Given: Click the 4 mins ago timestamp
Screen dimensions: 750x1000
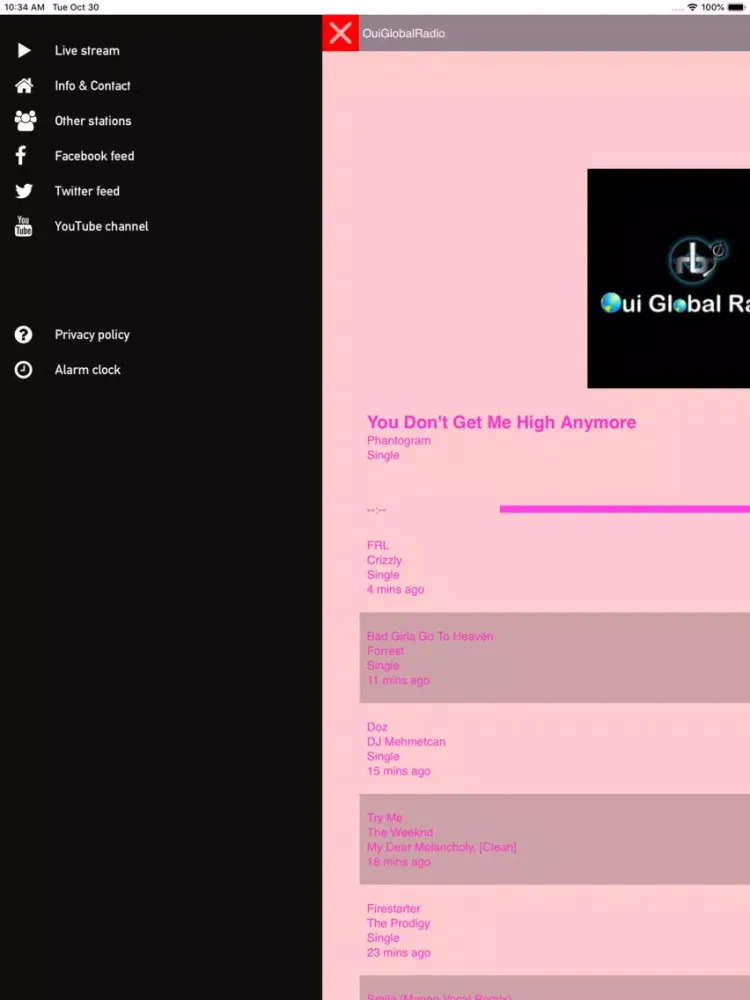Looking at the screenshot, I should tap(395, 590).
